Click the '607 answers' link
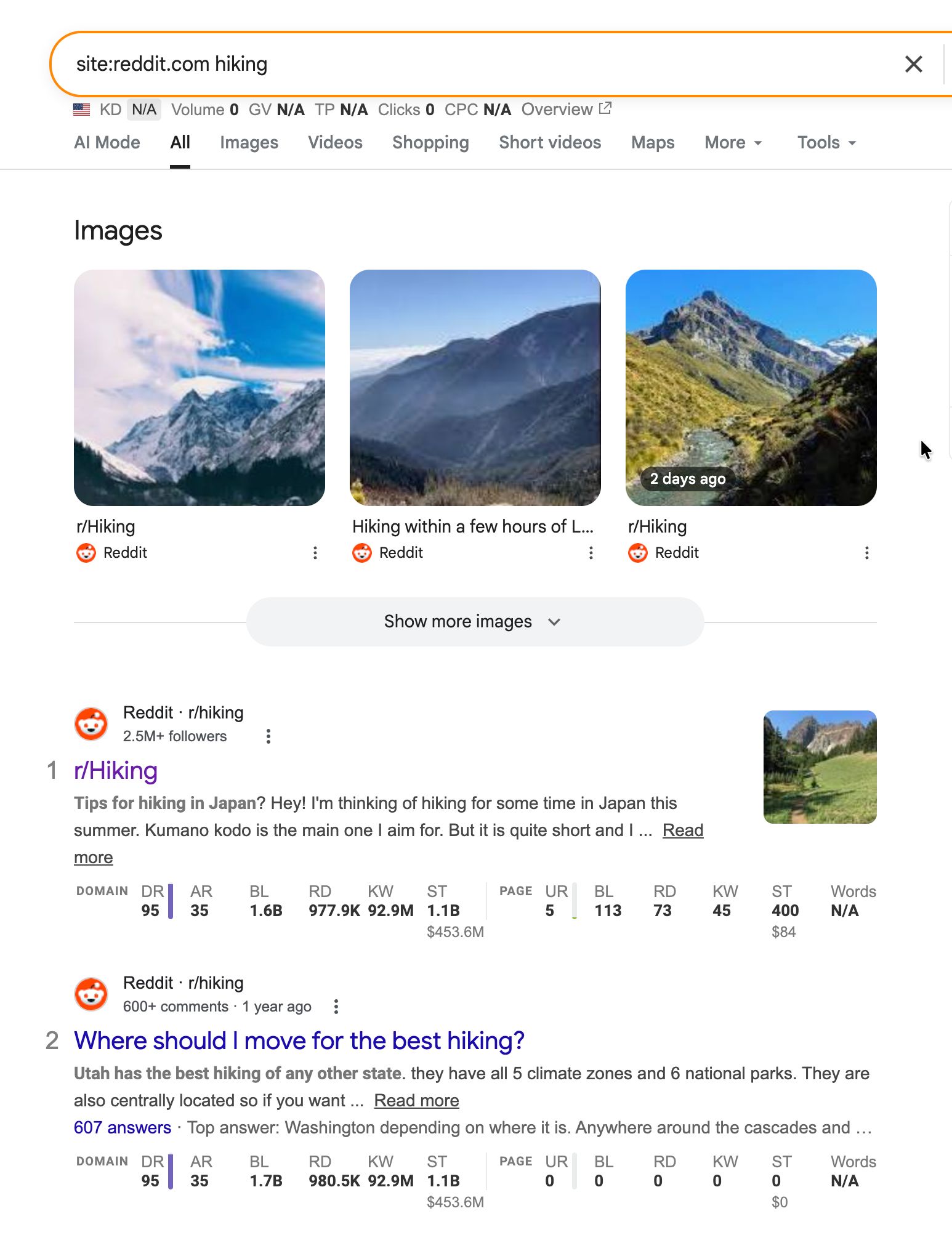This screenshot has height=1235, width=952. point(123,1128)
